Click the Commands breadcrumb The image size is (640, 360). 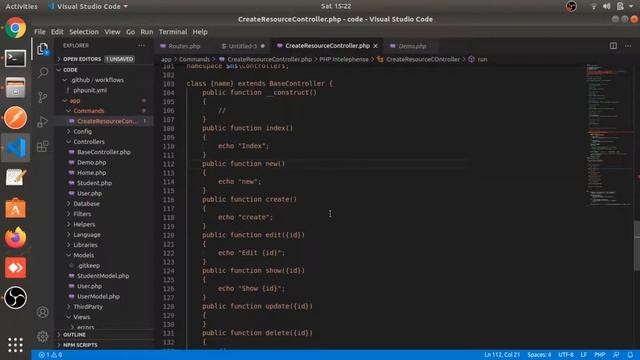pyautogui.click(x=194, y=60)
